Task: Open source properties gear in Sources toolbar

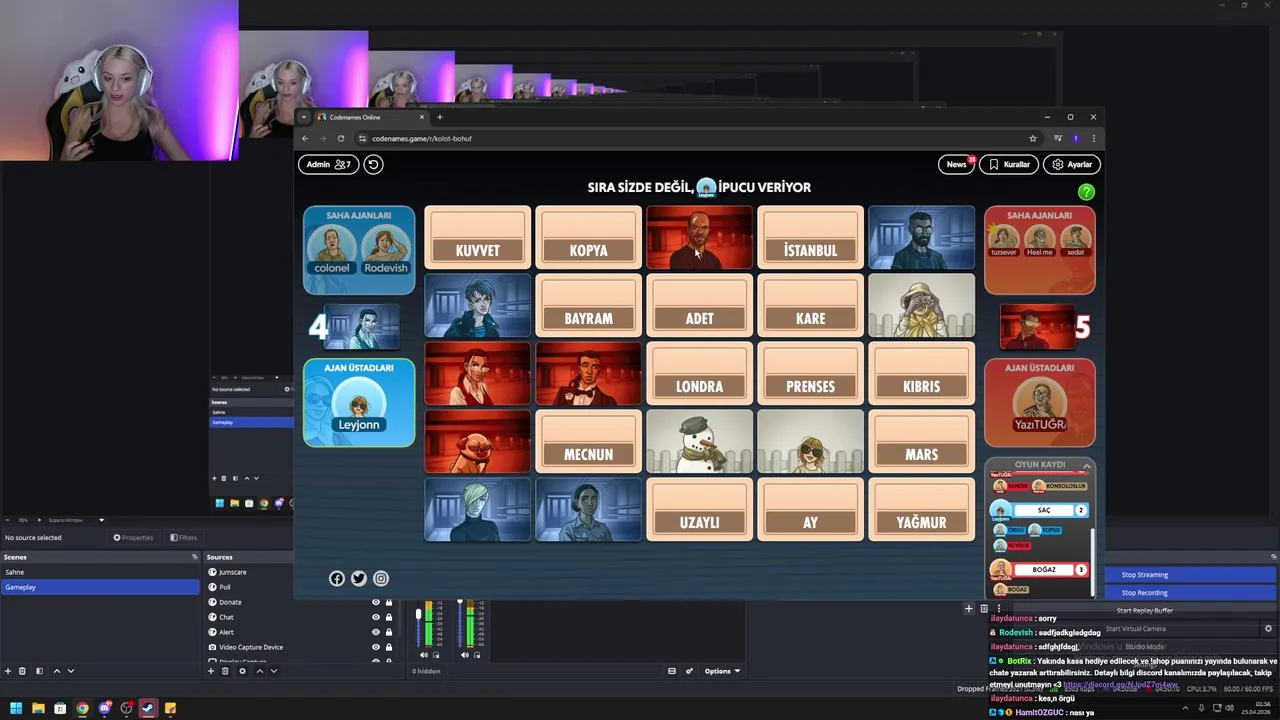Action: click(x=242, y=671)
